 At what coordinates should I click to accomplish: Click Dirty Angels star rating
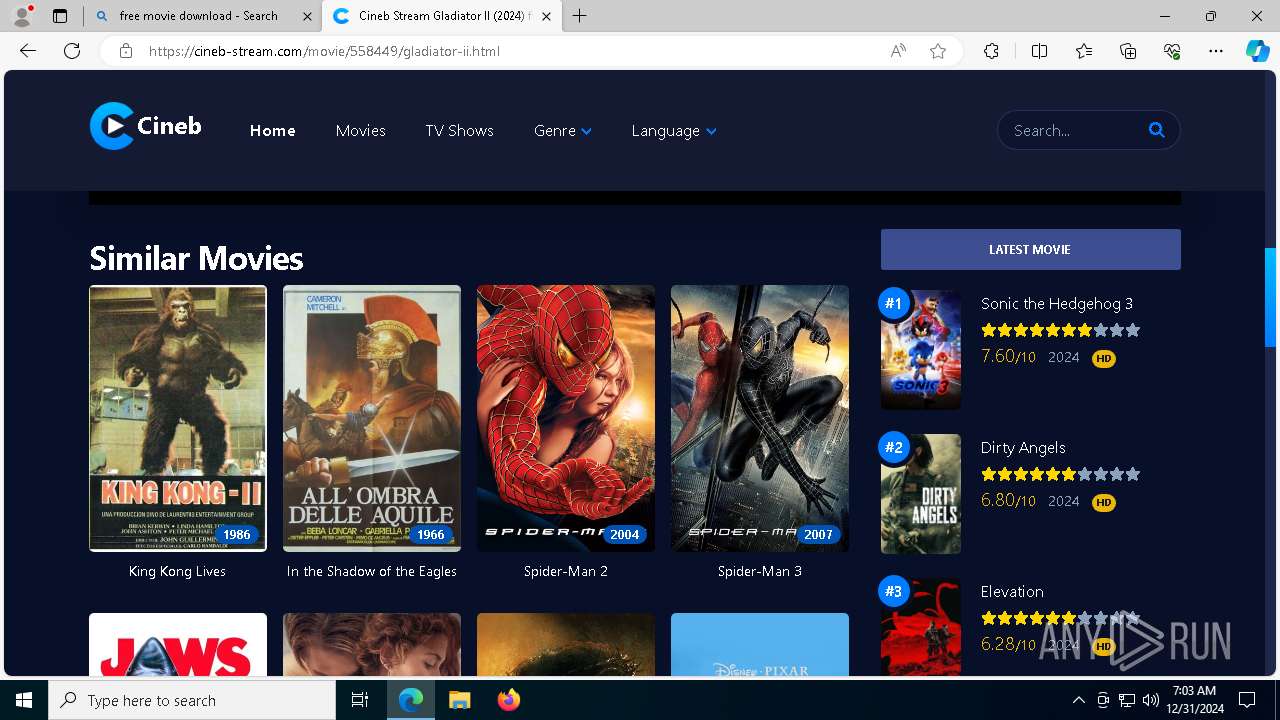[1060, 474]
